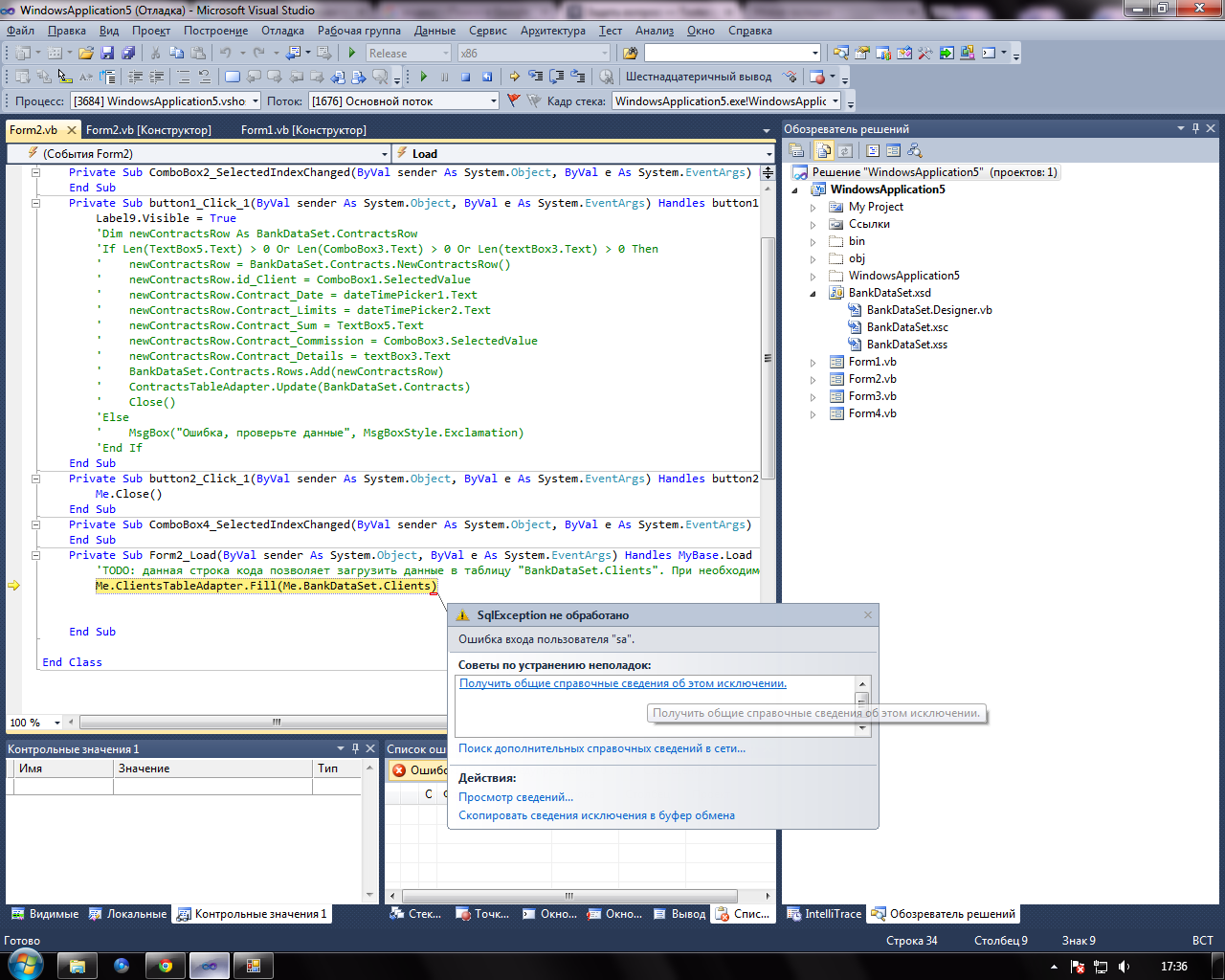Click the Step Into icon
Screen dimensions: 1225x980
point(535,77)
